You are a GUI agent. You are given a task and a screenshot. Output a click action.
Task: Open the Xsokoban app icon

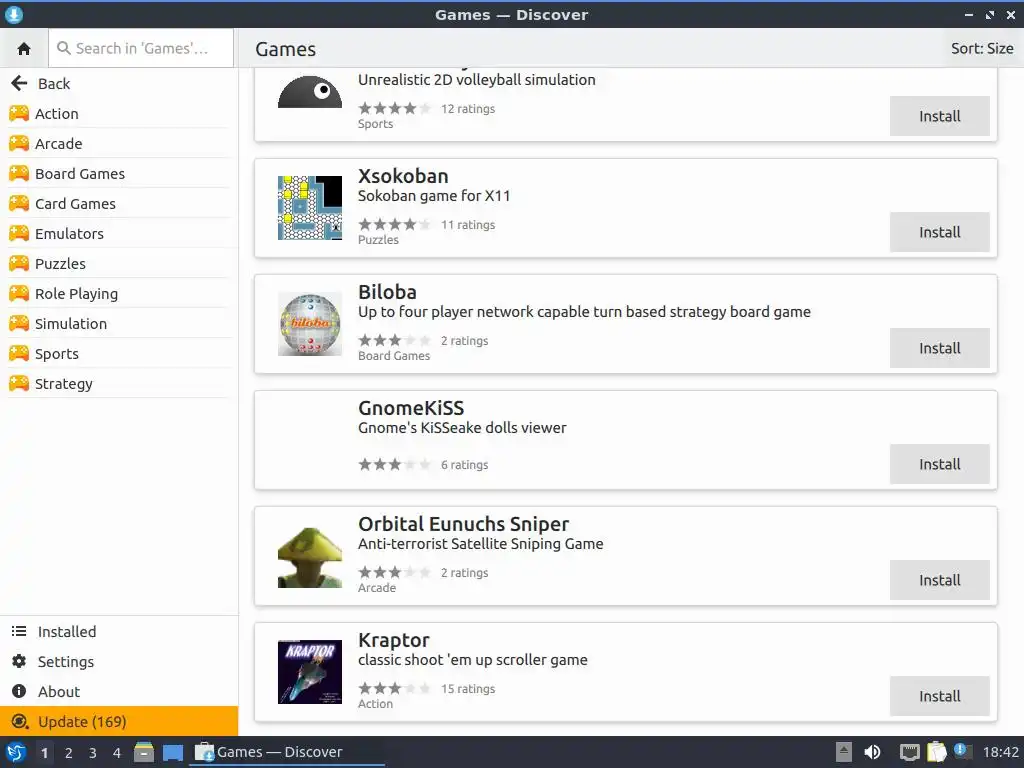tap(310, 208)
